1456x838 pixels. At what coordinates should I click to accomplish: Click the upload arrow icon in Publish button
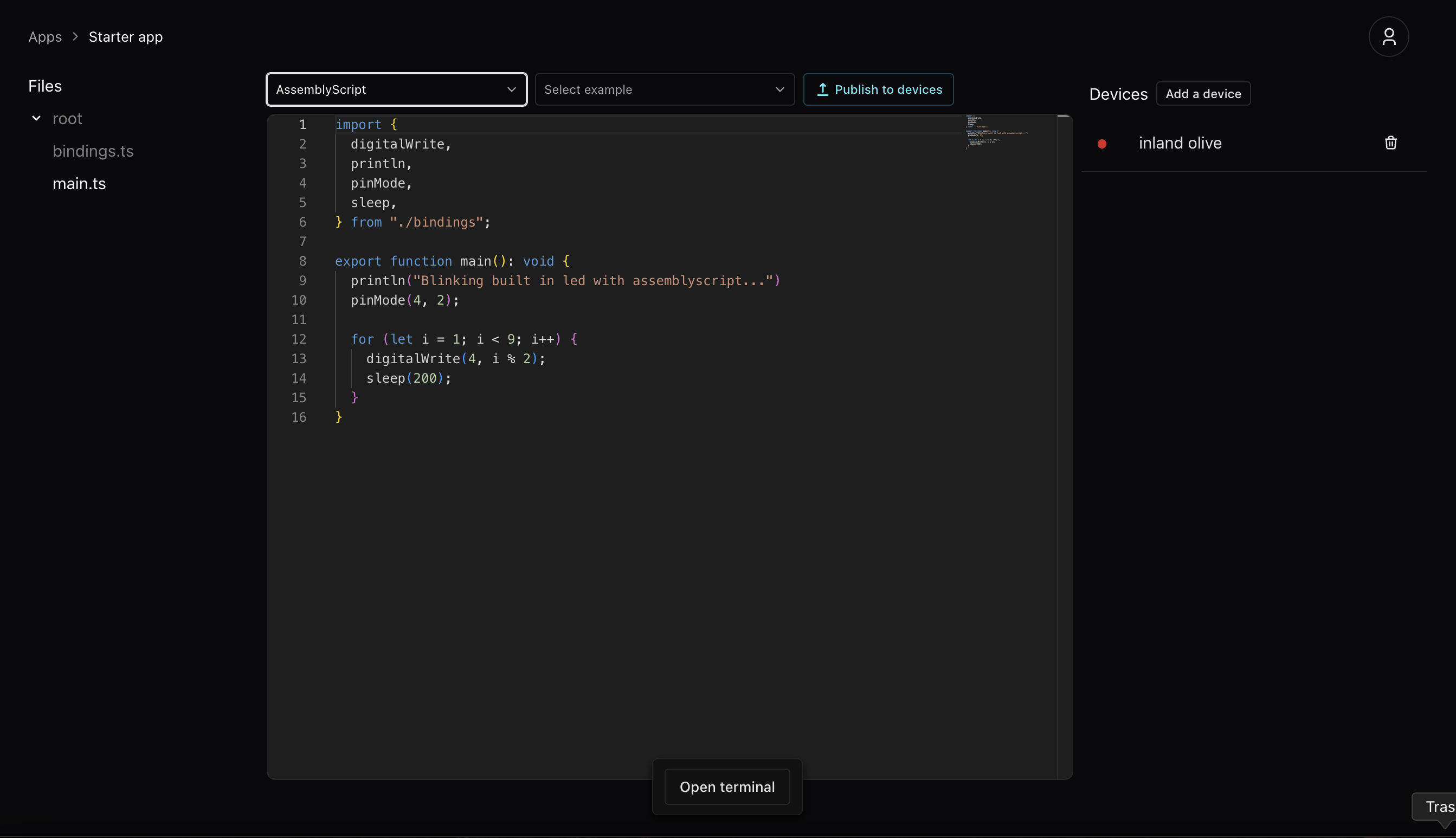(x=822, y=90)
